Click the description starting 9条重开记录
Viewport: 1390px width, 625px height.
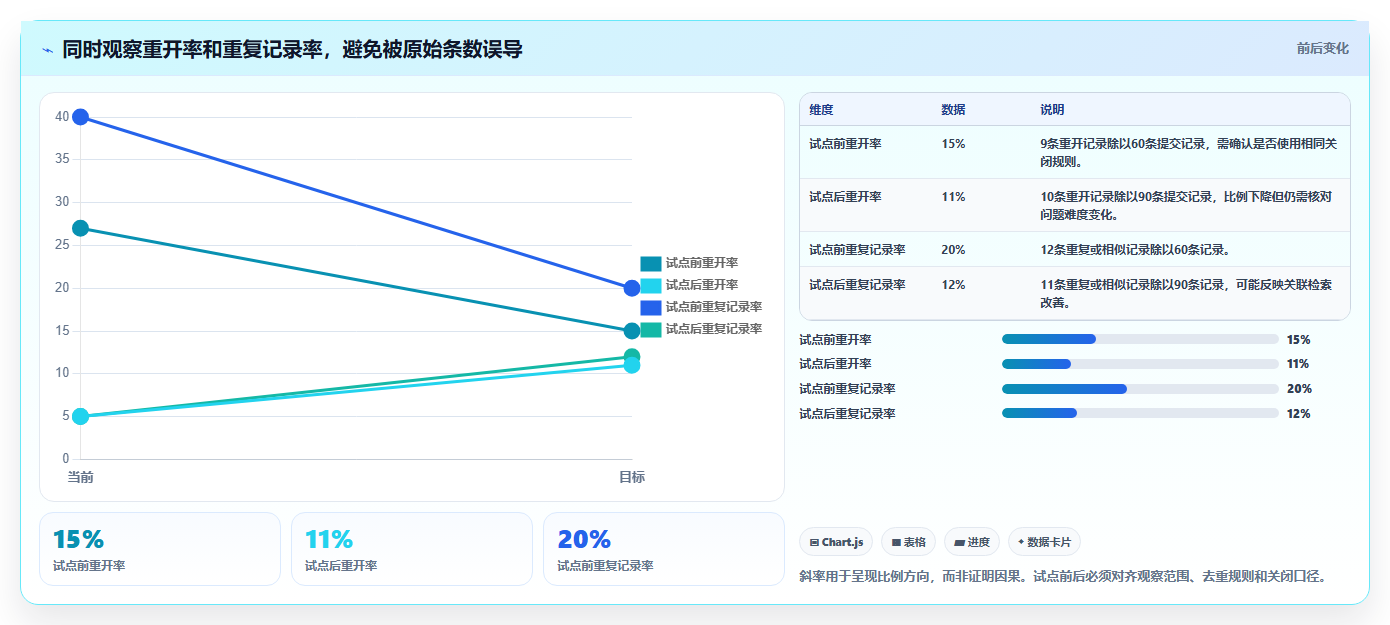tap(1189, 152)
